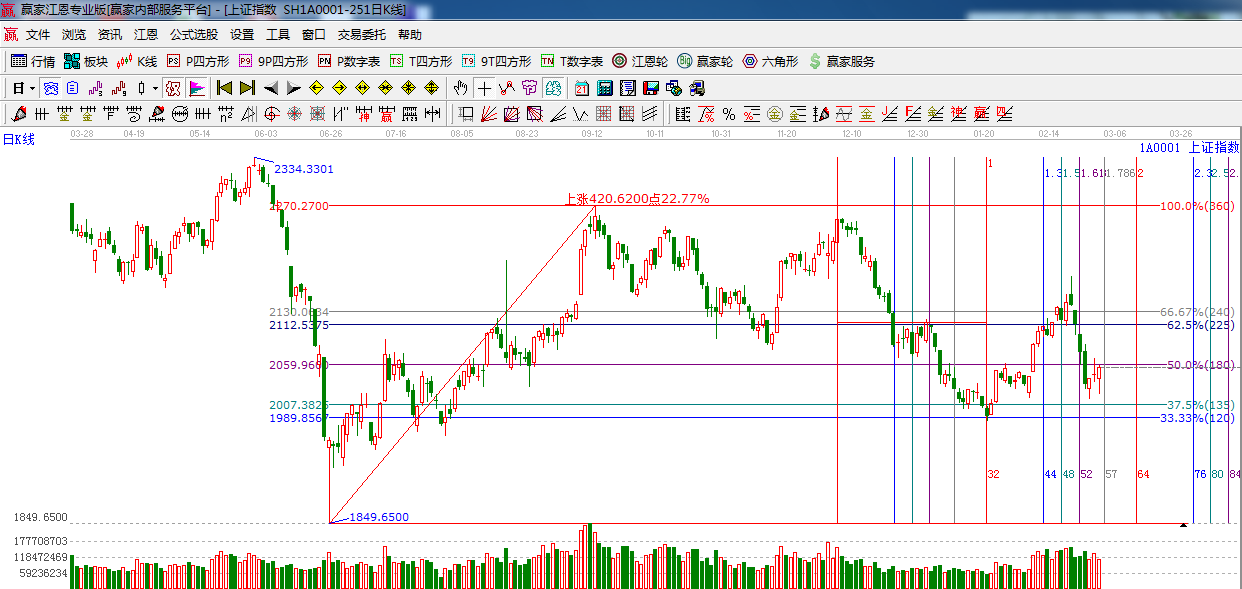Open the 交易委托 menu

361,34
